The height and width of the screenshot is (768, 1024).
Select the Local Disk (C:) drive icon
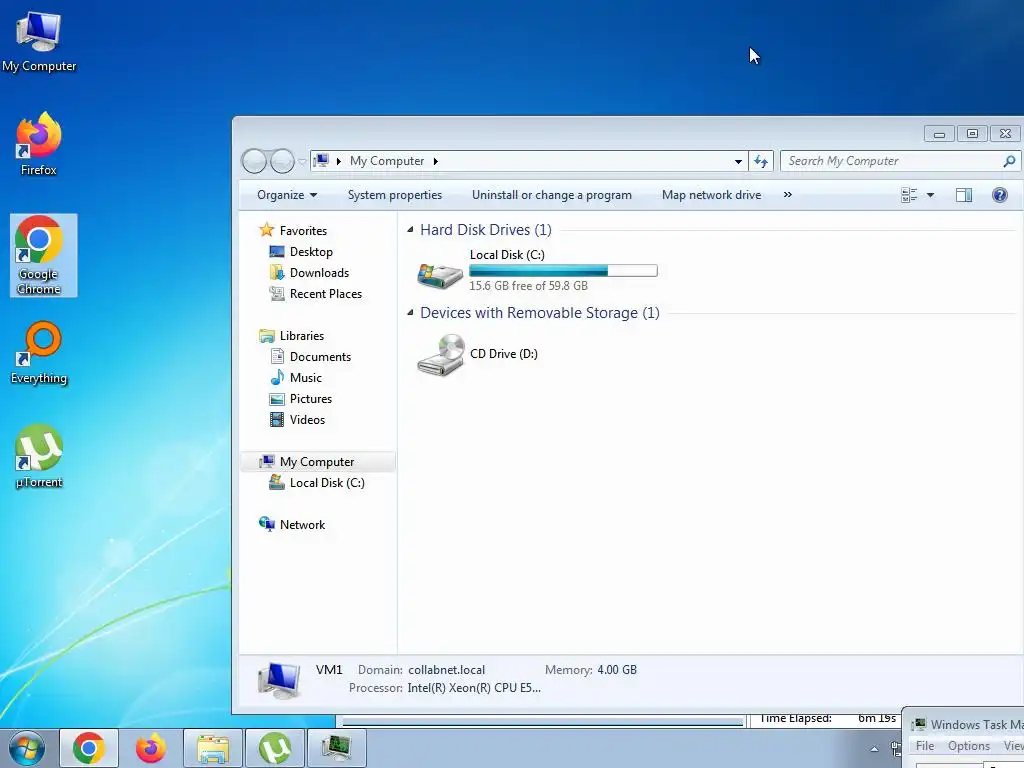[440, 275]
